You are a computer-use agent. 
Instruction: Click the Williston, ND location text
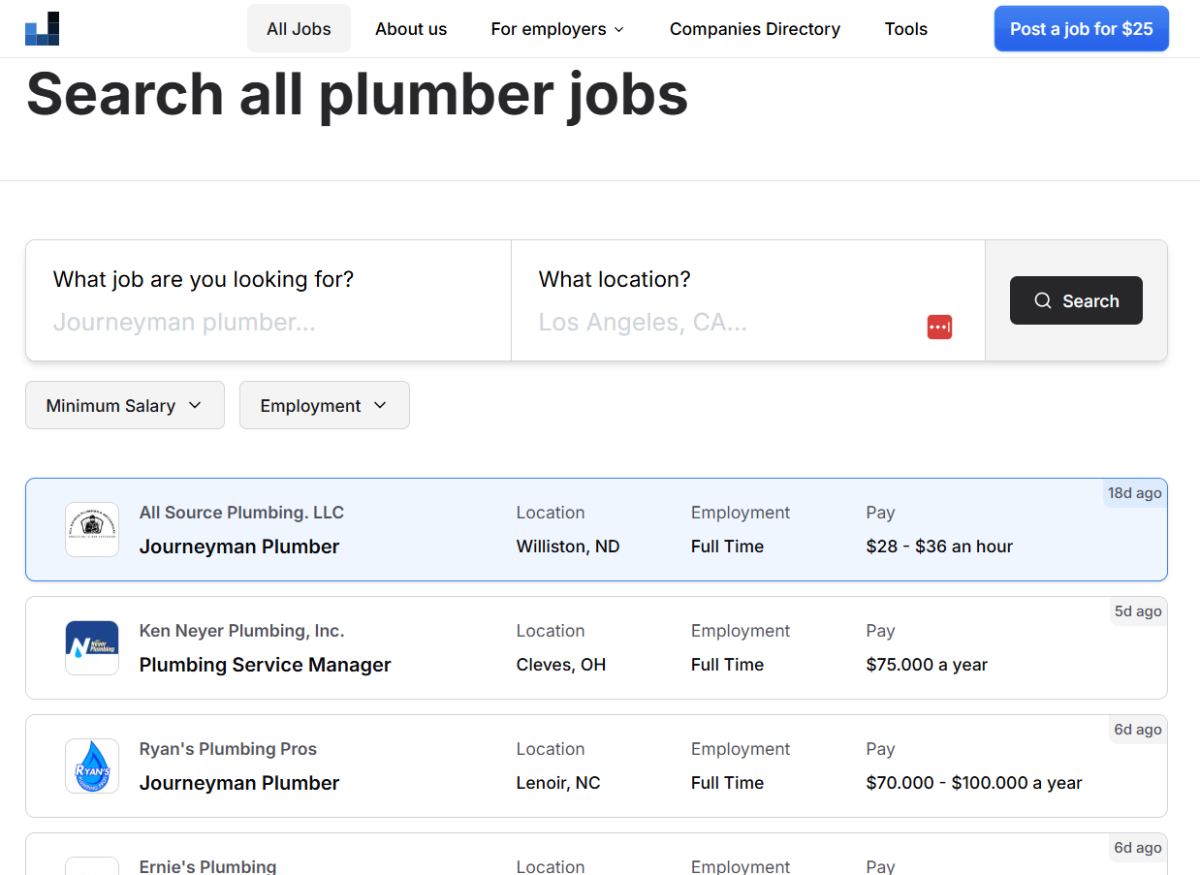[x=568, y=546]
